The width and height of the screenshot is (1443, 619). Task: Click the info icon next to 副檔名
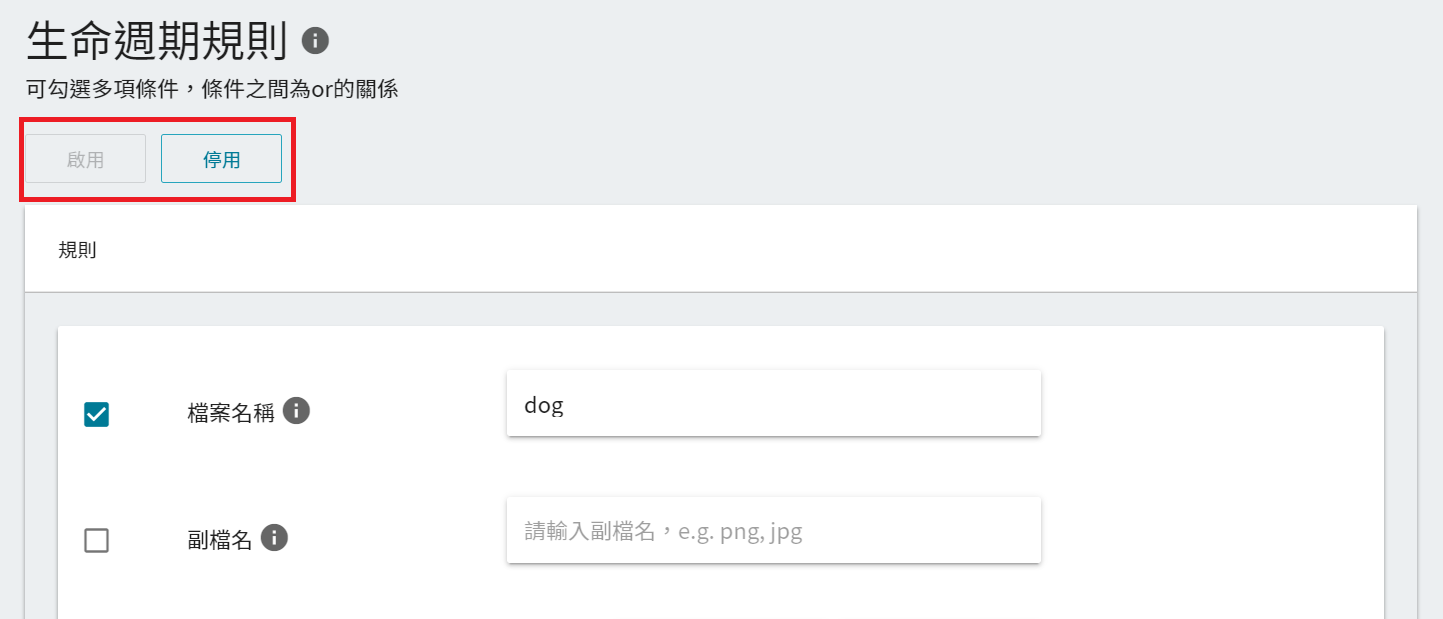tap(274, 538)
